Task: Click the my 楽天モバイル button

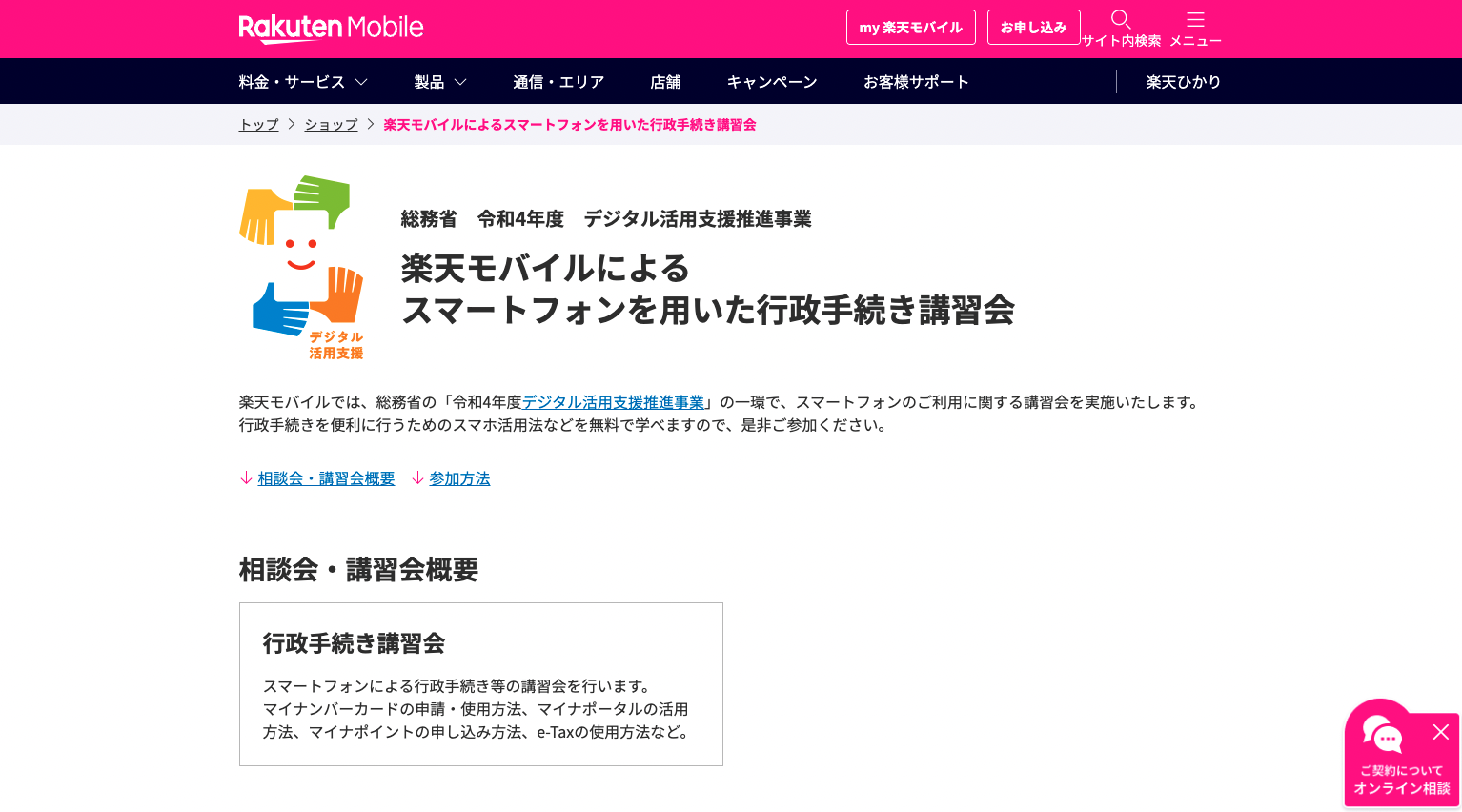Action: click(x=910, y=28)
